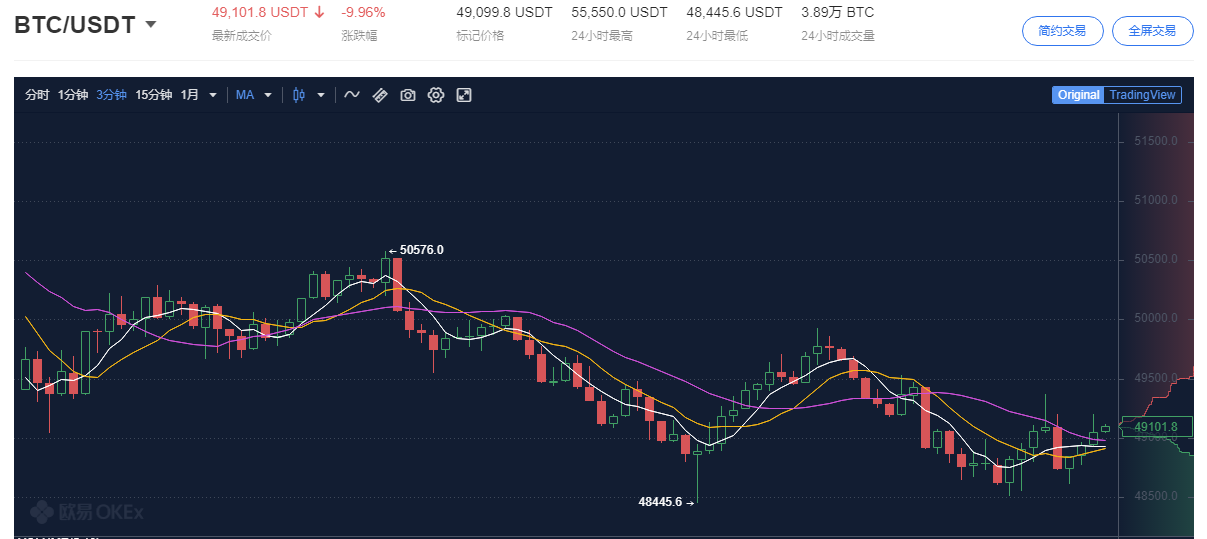Click the 简约交易 button
1207x539 pixels.
click(x=1062, y=31)
